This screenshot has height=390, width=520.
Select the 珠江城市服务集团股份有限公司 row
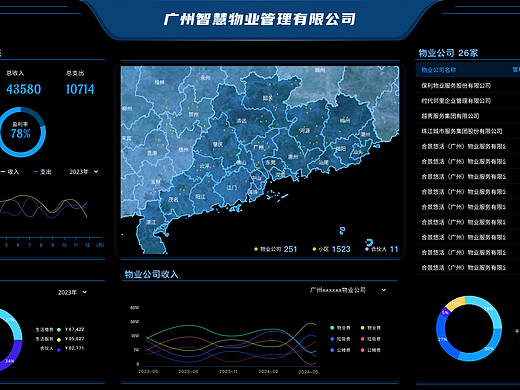point(468,131)
